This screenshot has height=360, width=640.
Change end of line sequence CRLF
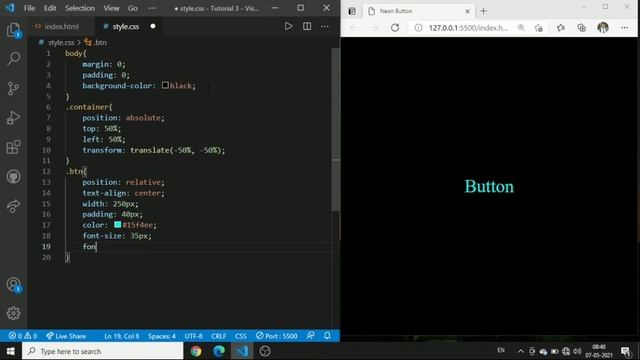tap(219, 336)
